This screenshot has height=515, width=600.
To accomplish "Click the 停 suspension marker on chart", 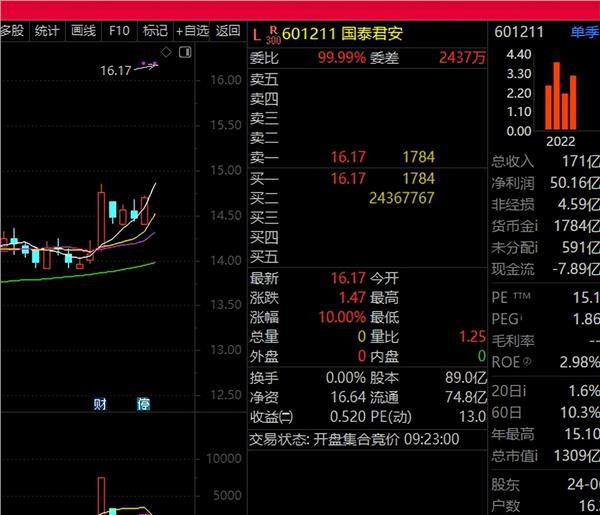I will 143,404.
